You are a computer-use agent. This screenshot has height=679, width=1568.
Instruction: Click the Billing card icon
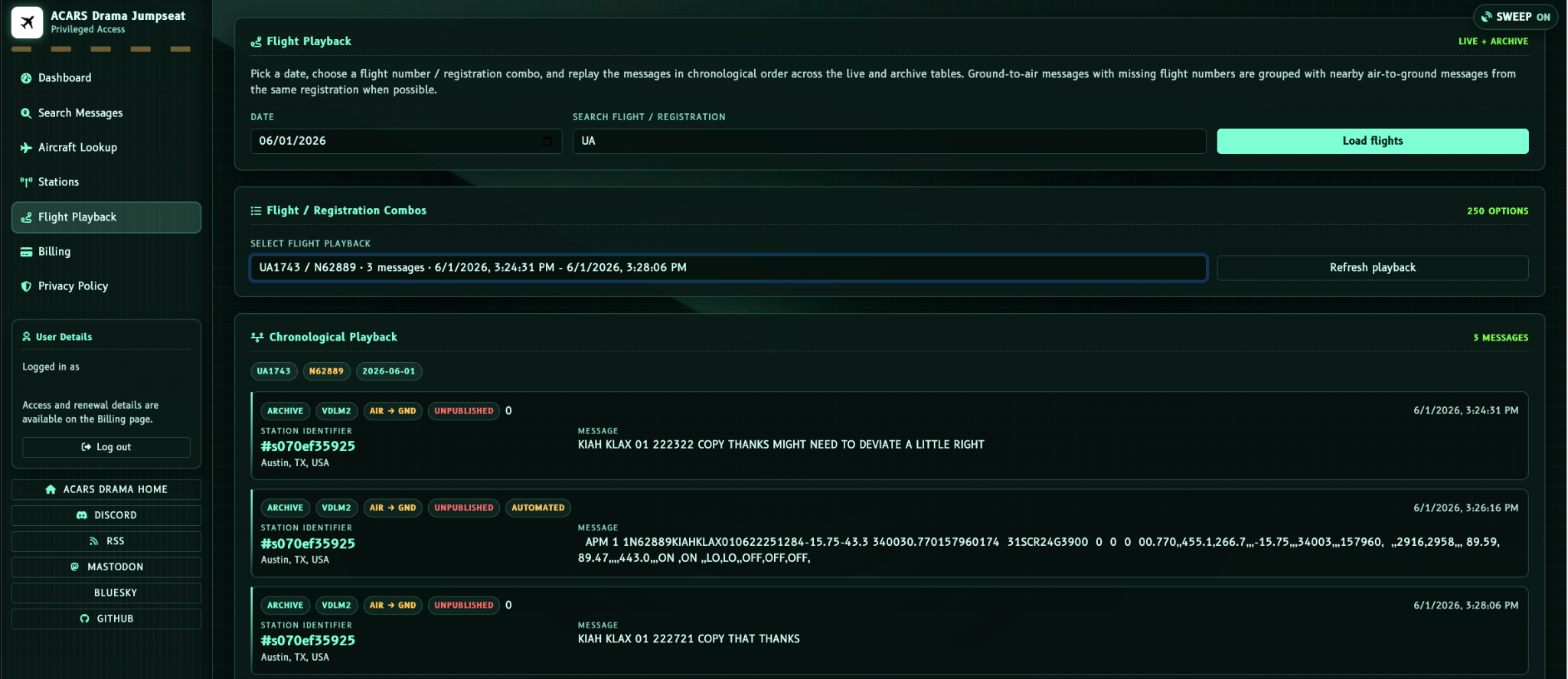(26, 252)
